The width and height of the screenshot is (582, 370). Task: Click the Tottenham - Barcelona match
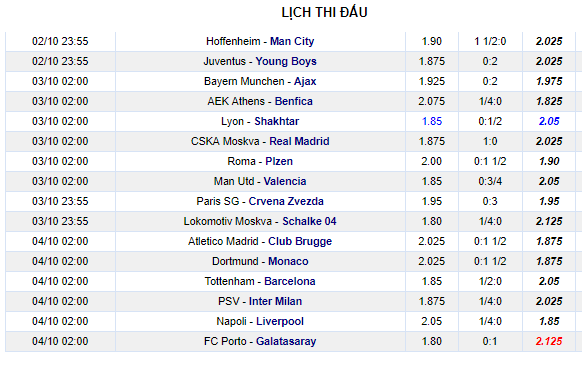260,282
